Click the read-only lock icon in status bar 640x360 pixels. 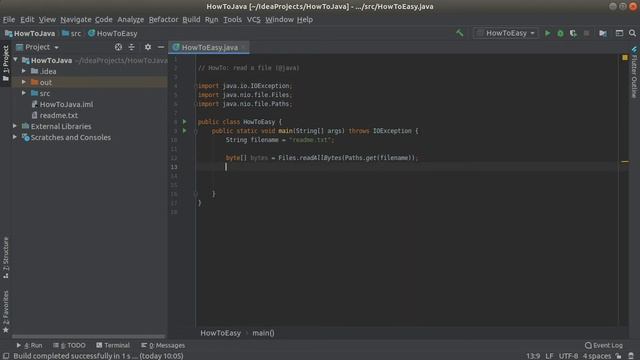click(618, 356)
